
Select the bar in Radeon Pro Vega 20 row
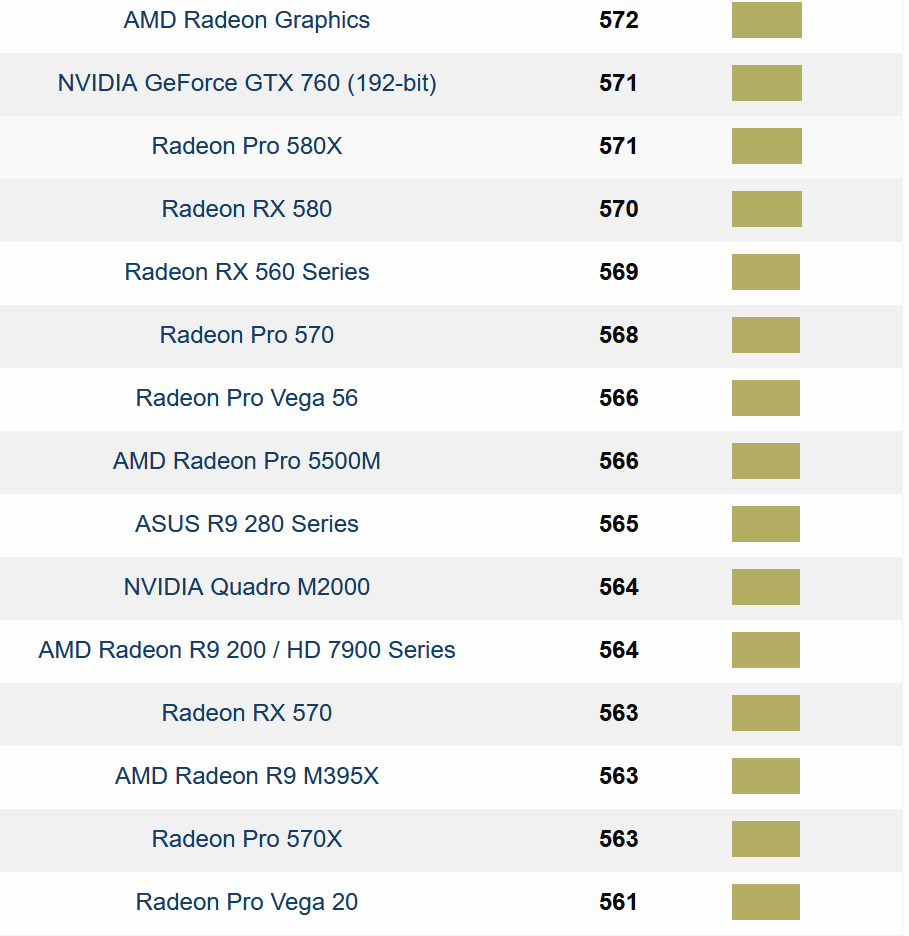(766, 902)
